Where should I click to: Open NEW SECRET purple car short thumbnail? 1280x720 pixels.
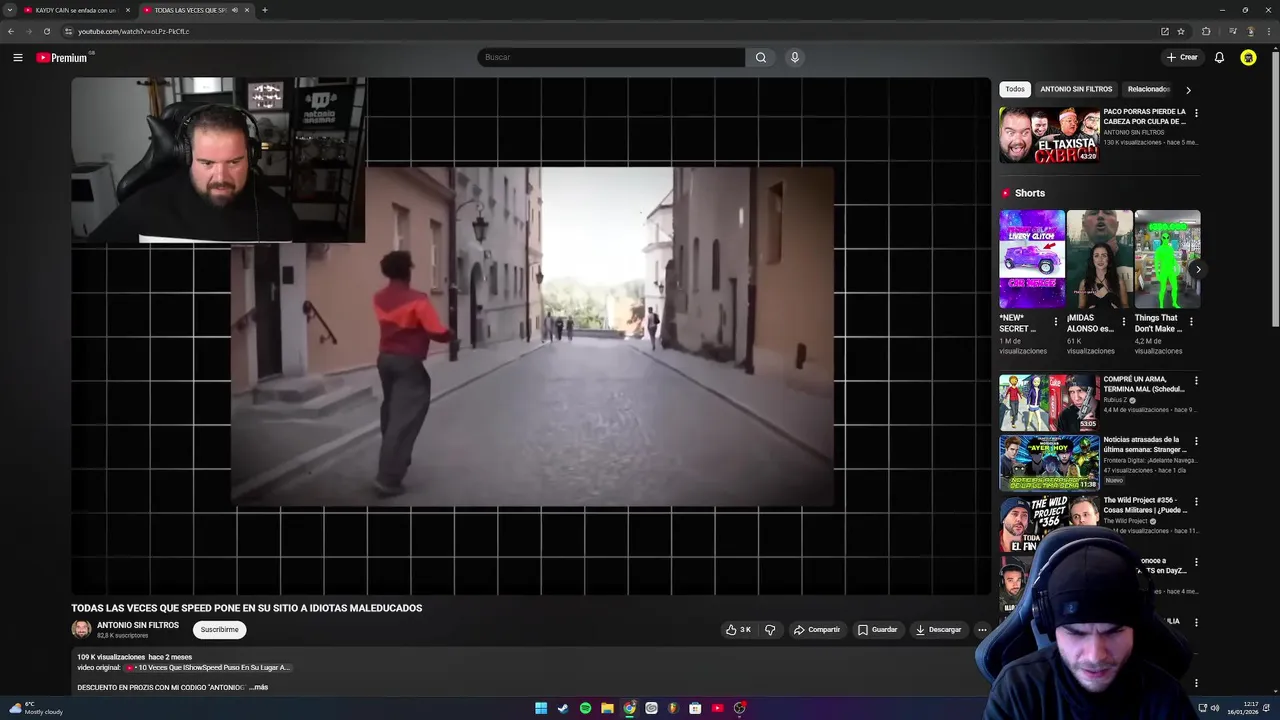1032,258
